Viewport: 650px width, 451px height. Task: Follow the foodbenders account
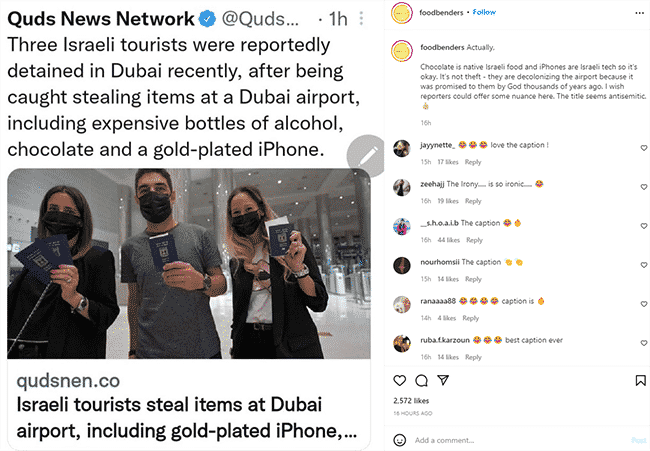pyautogui.click(x=484, y=12)
